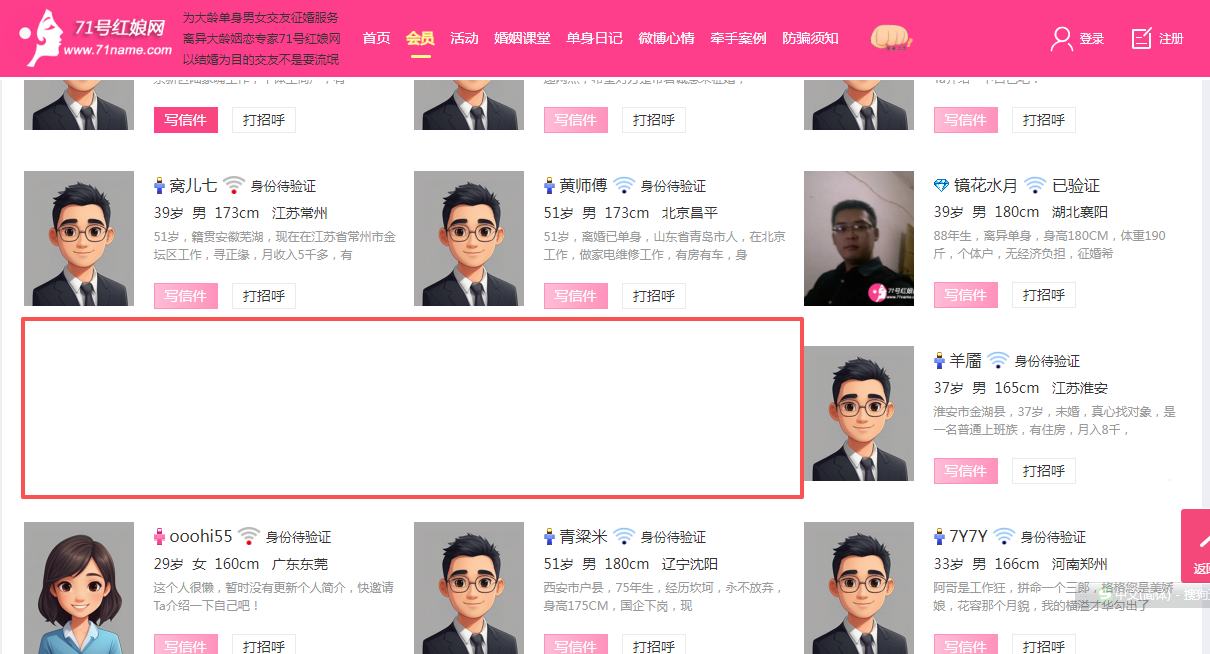Open the profile name 镜花水月
The width and height of the screenshot is (1210, 654).
coord(986,186)
